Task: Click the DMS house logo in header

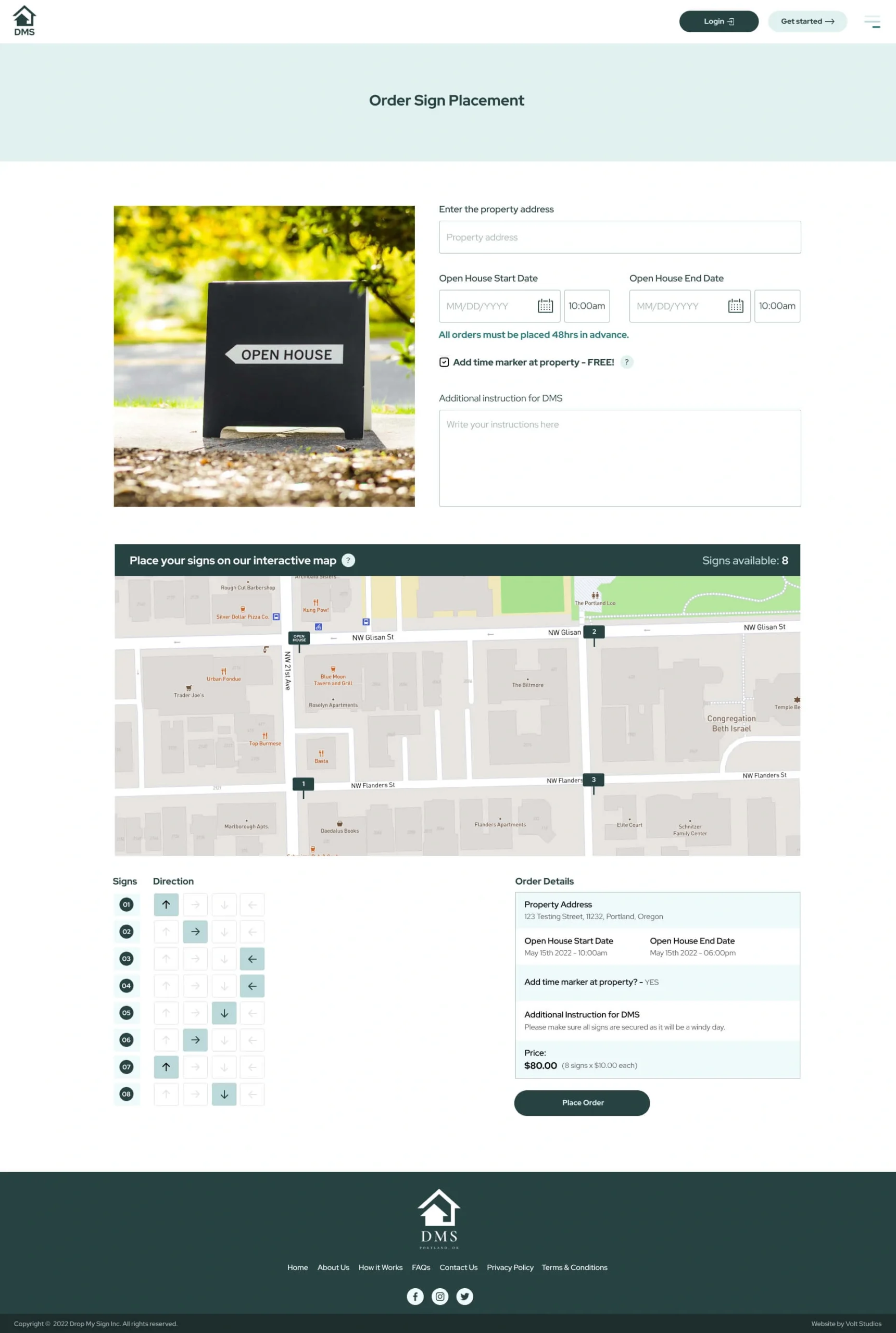Action: (24, 21)
